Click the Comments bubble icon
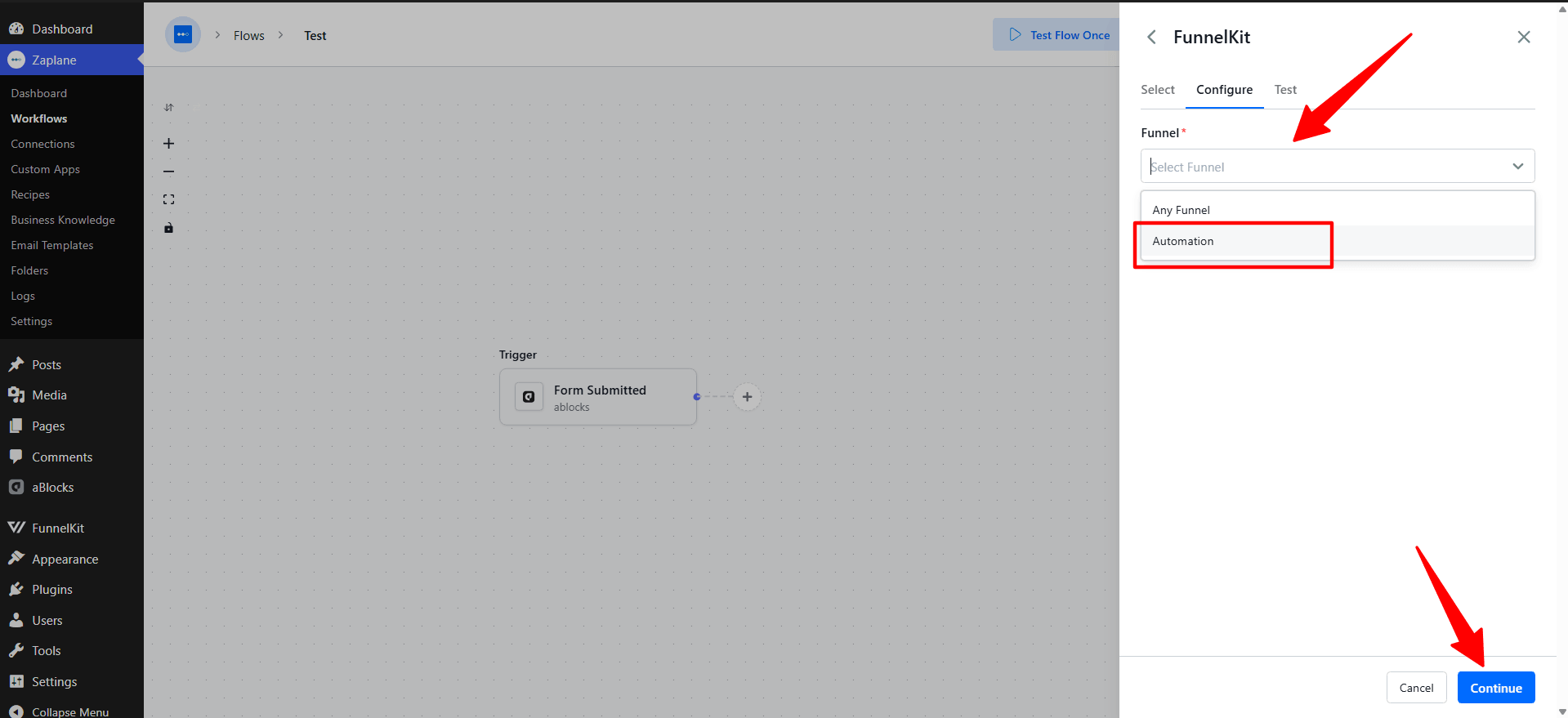The width and height of the screenshot is (1568, 718). (16, 457)
